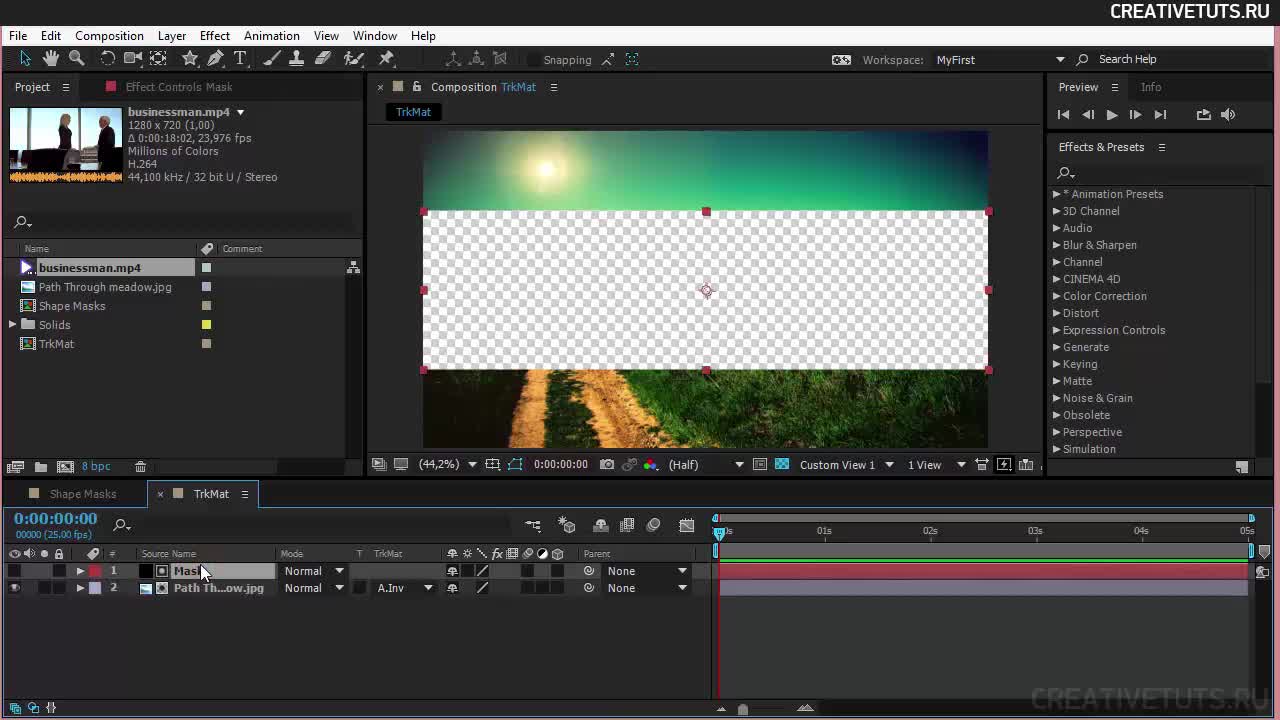Image resolution: width=1280 pixels, height=720 pixels.
Task: Select the Horizontal Type tool
Action: [240, 59]
